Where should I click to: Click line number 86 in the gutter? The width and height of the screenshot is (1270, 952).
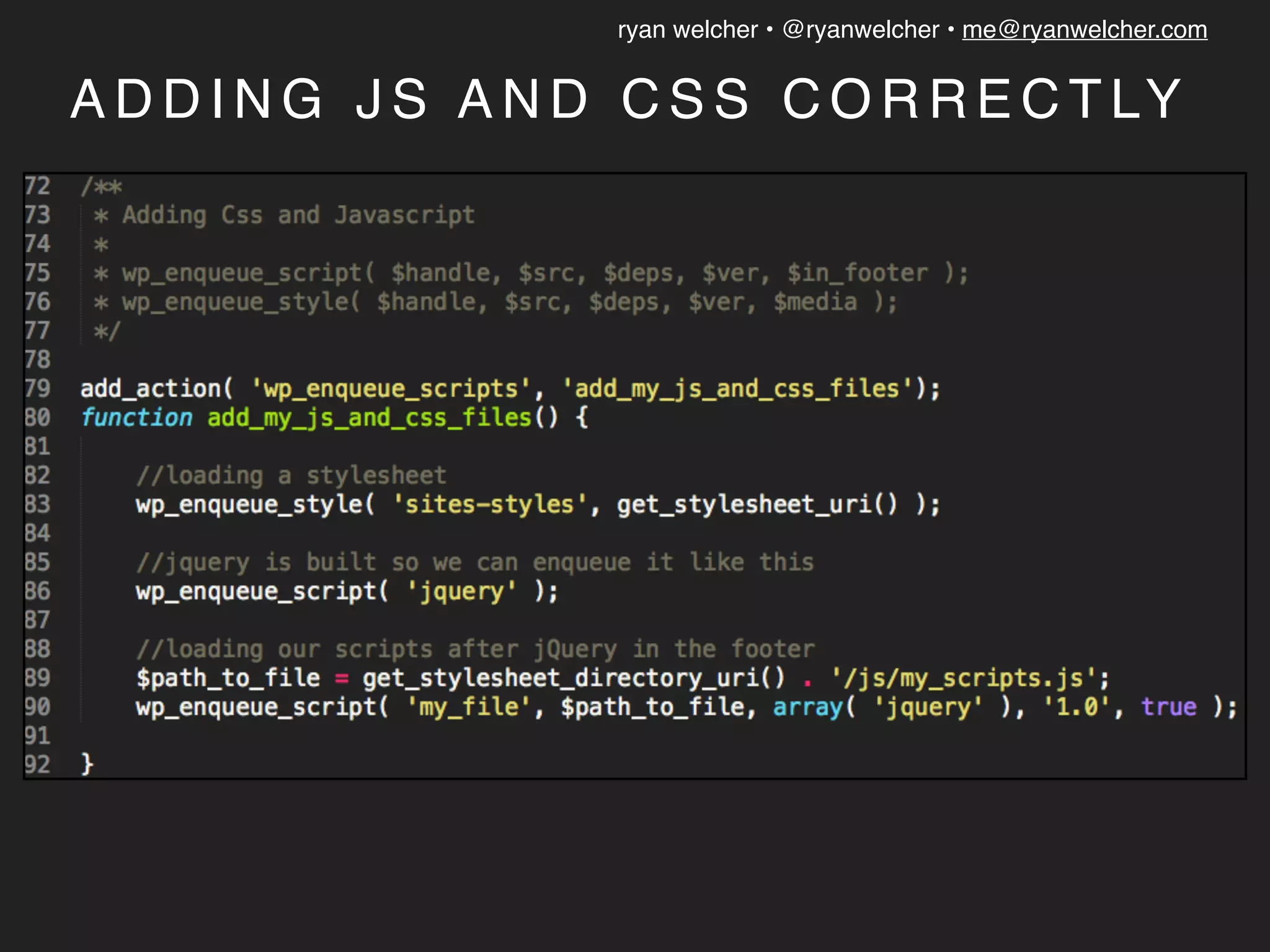tap(37, 591)
